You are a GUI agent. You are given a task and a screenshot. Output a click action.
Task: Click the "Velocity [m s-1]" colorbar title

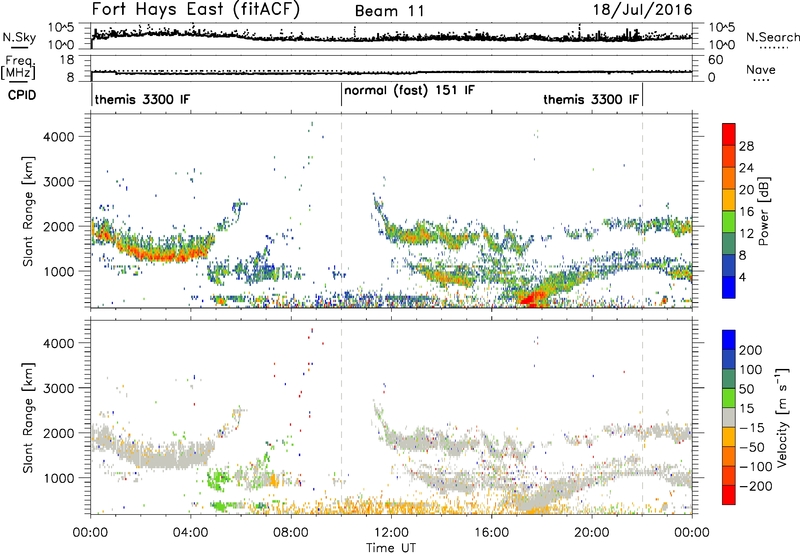click(782, 416)
